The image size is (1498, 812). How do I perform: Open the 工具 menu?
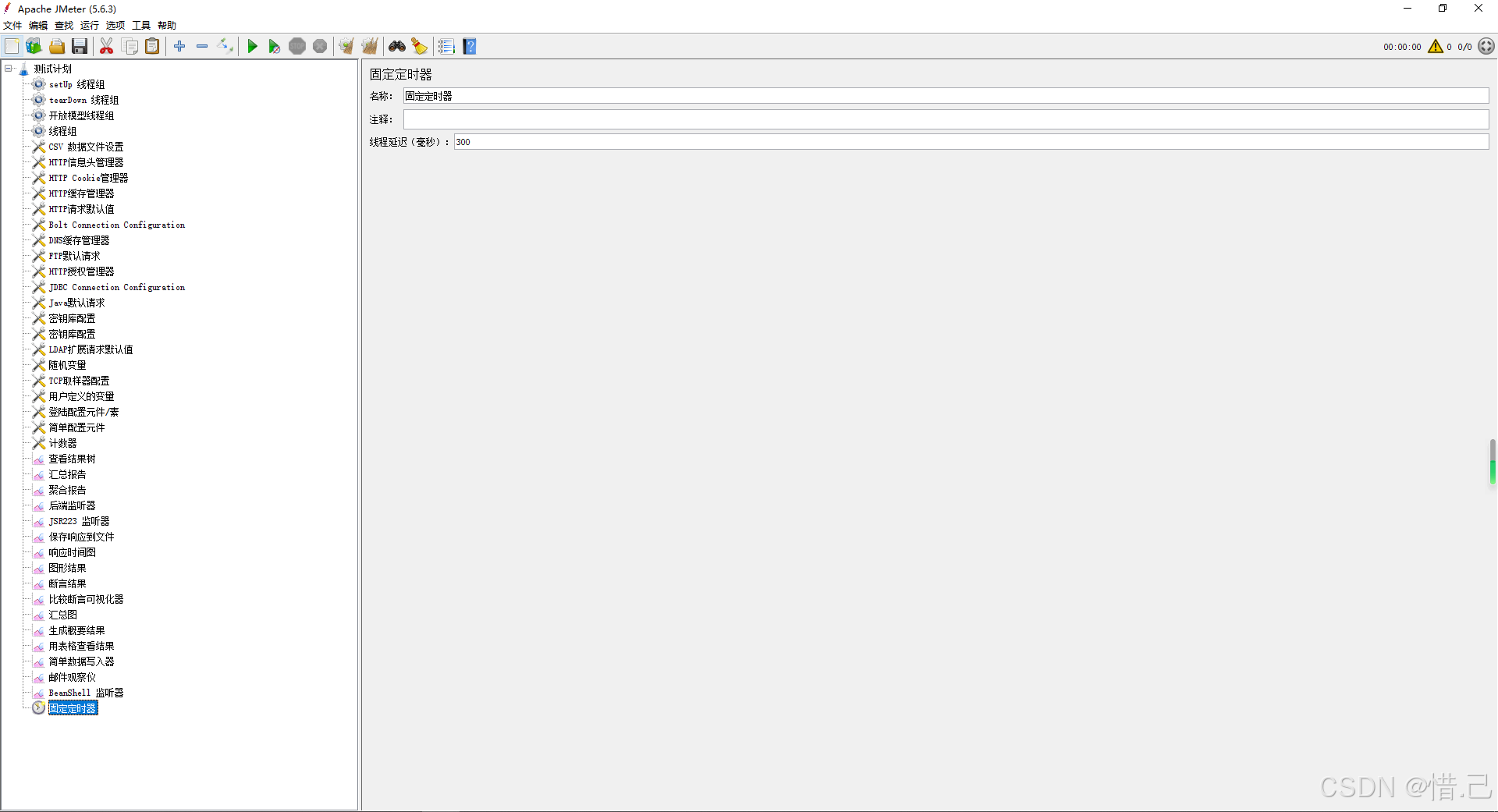(x=141, y=26)
